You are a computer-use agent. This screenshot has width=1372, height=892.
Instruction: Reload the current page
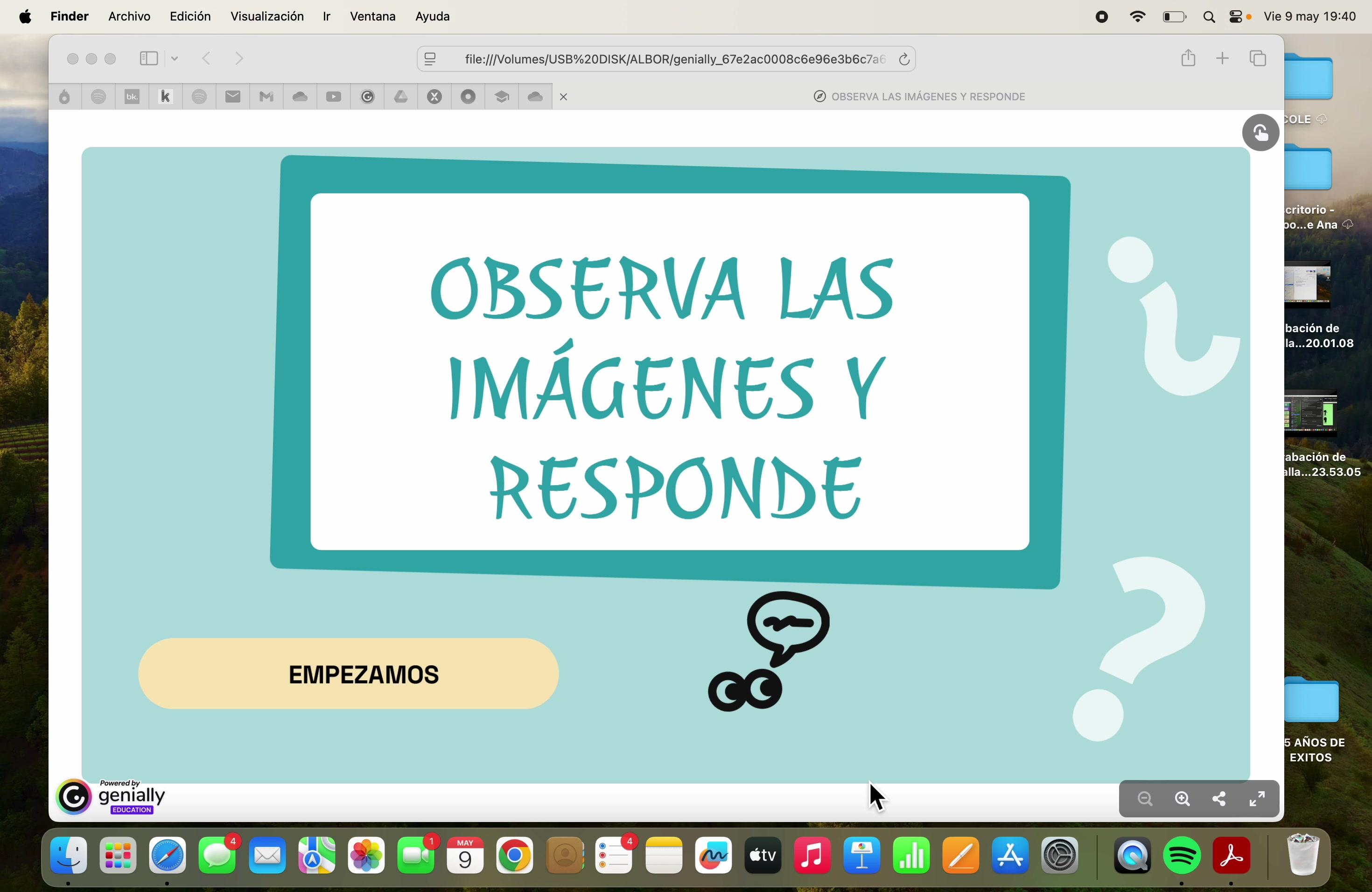pos(904,59)
